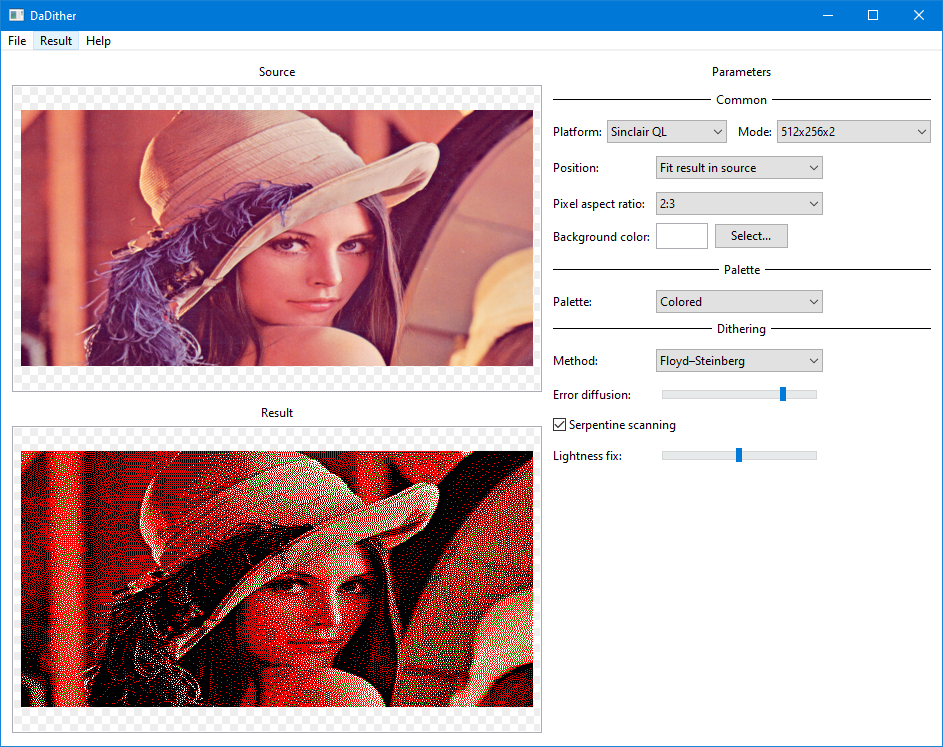Minimize the DaDither window
This screenshot has height=747, width=943.
828,15
